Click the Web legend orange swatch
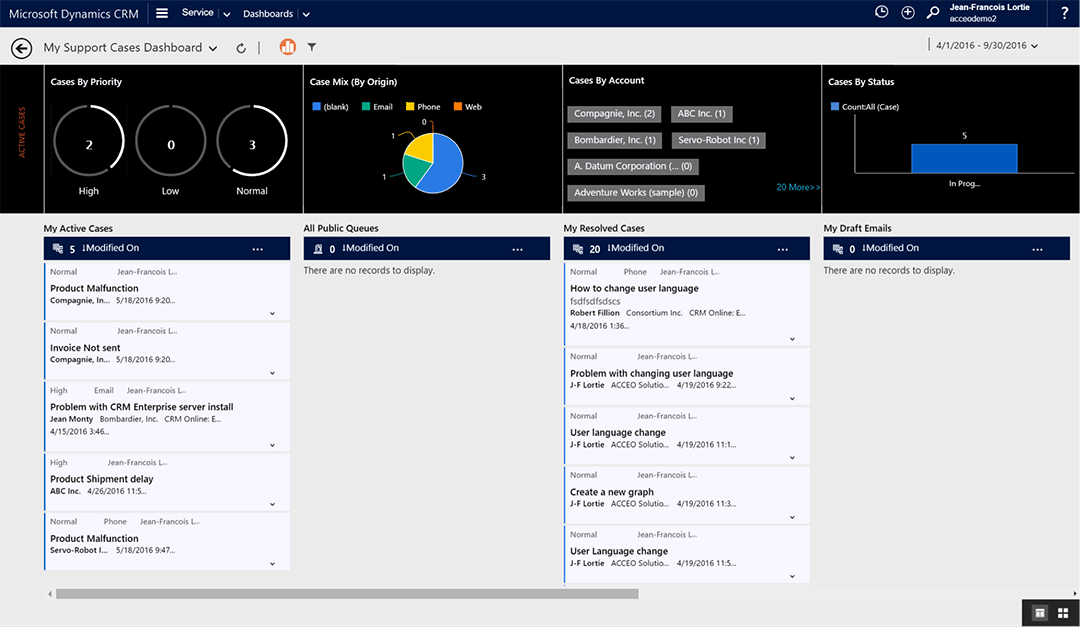Screen dimensions: 1080x627 click(x=457, y=106)
